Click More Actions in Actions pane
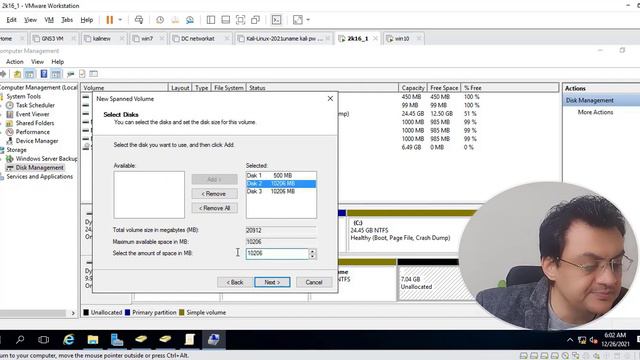 click(x=595, y=112)
